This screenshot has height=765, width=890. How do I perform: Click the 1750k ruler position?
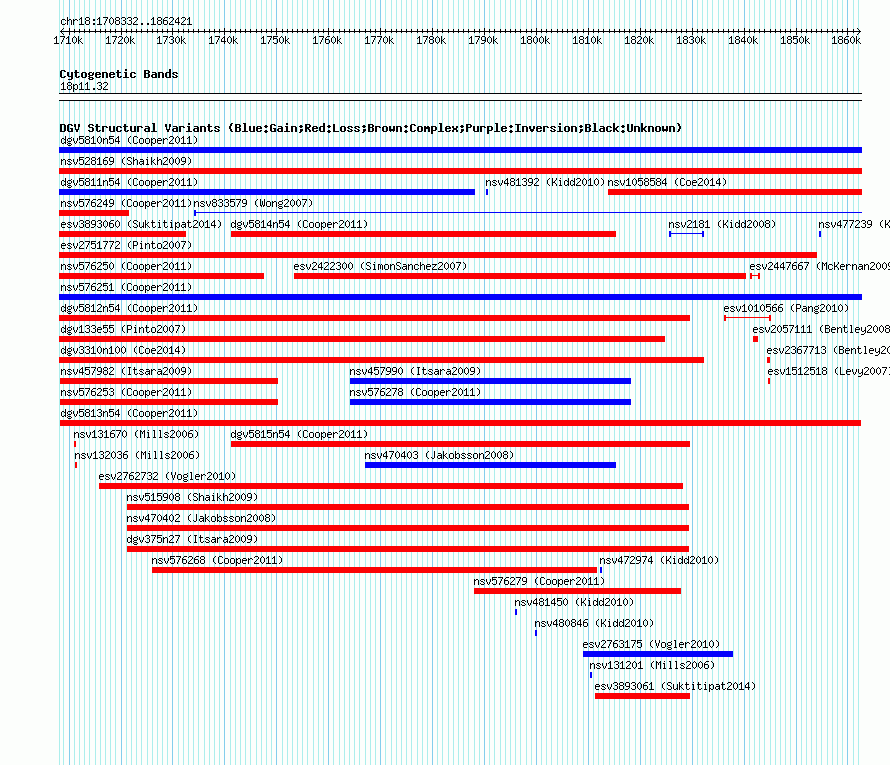tap(275, 40)
